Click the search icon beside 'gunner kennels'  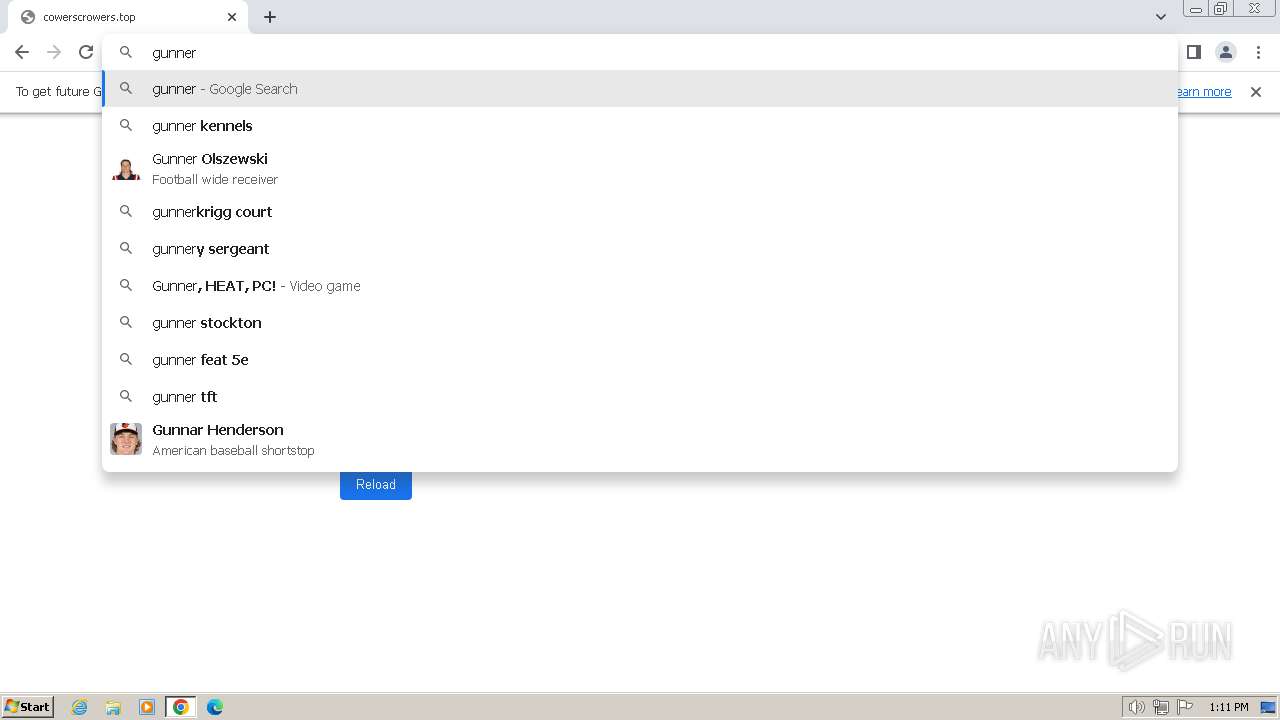(x=126, y=125)
